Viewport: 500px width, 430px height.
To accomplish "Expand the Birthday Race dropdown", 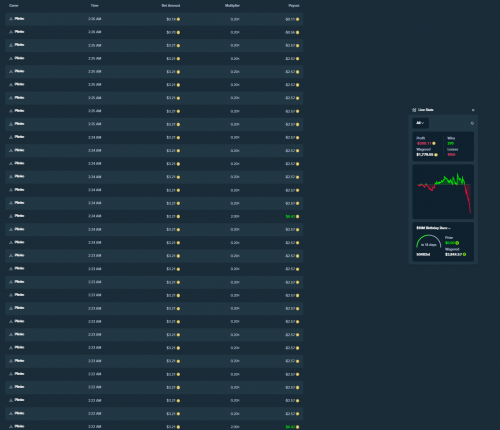I will tap(433, 228).
